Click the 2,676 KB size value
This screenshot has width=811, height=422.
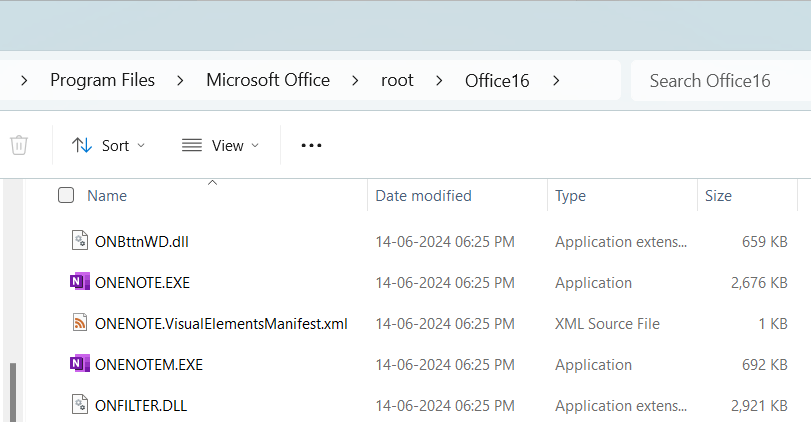point(759,283)
